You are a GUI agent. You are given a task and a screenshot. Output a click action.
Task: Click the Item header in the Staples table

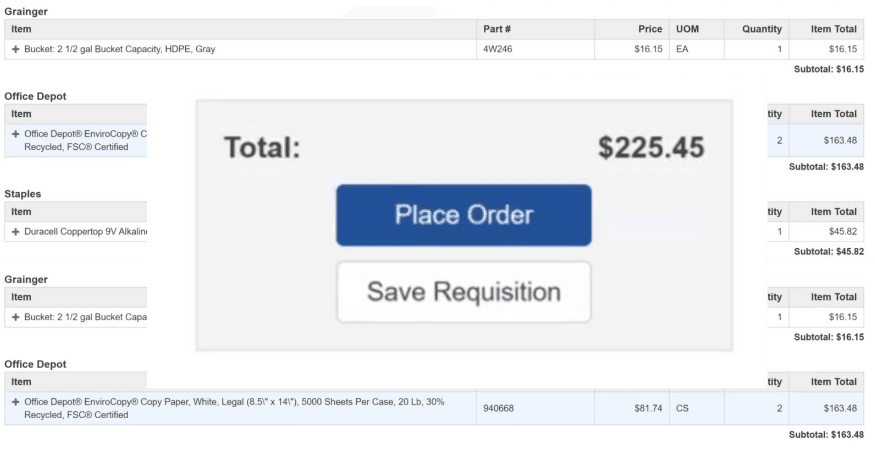coord(20,212)
